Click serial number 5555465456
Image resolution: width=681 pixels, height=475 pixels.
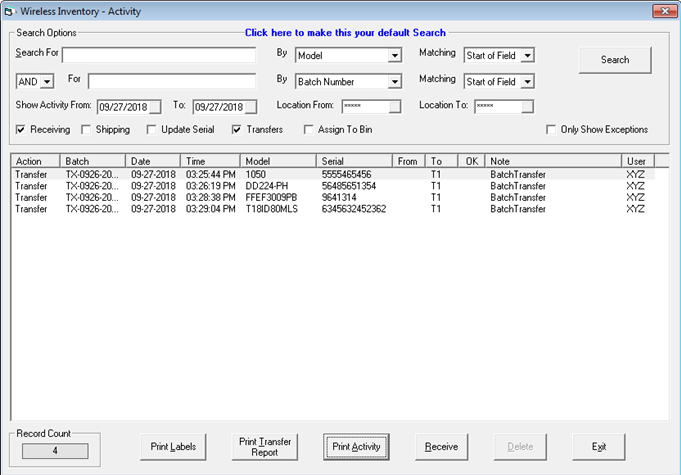pyautogui.click(x=347, y=175)
